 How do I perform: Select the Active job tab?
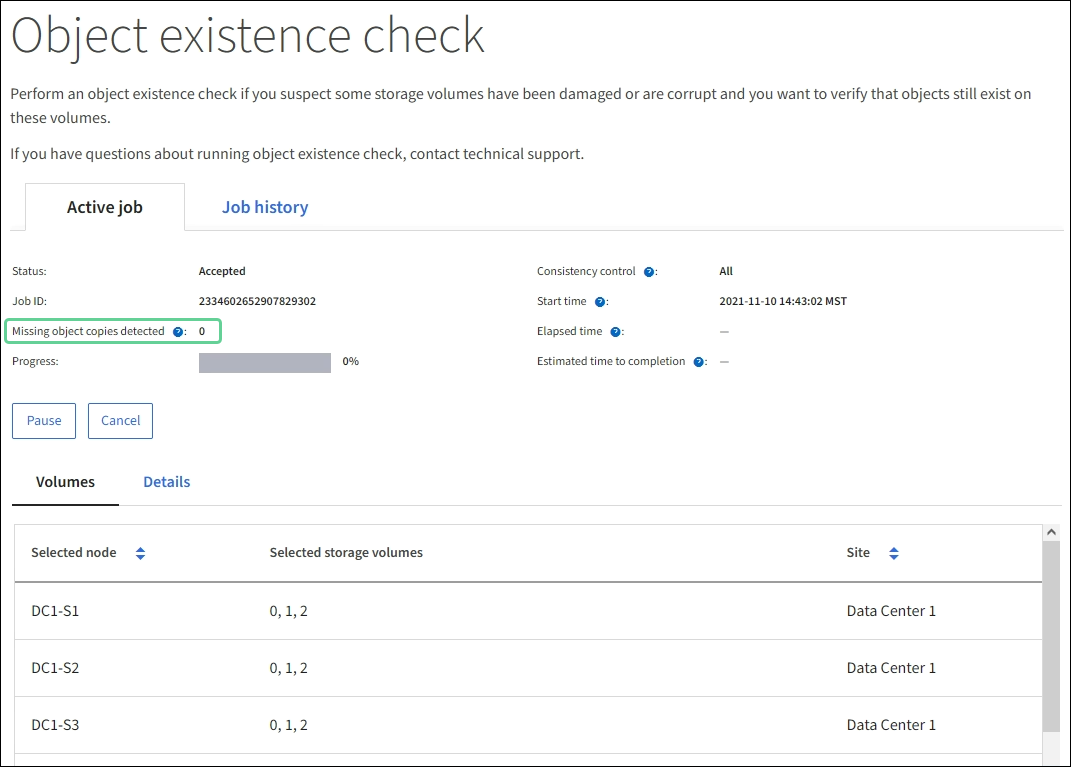tap(105, 207)
